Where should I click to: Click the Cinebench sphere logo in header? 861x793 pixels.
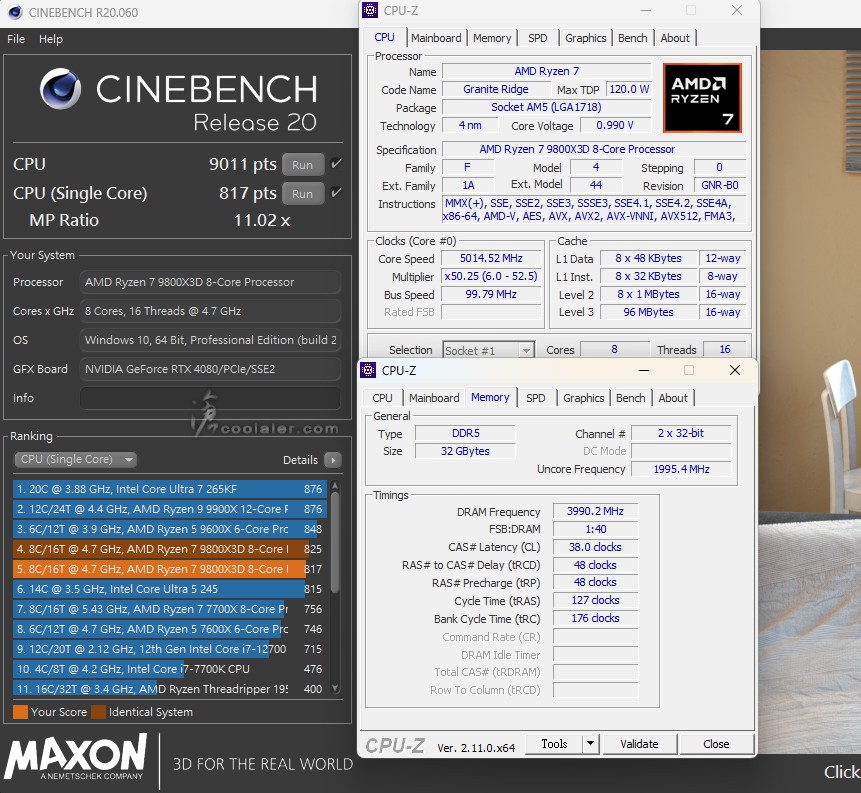pos(60,89)
